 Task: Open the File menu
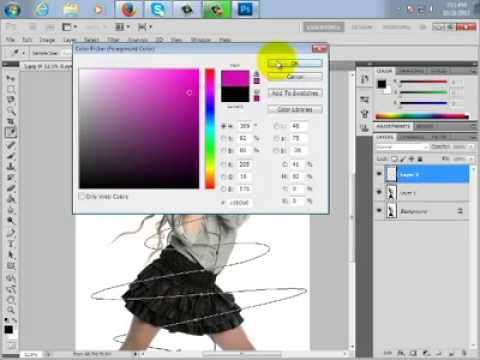[x=10, y=40]
